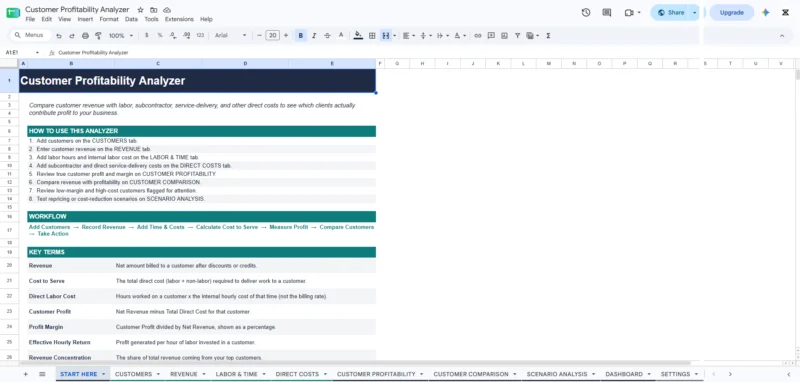
Task: Star this spreadsheet
Action: click(141, 10)
